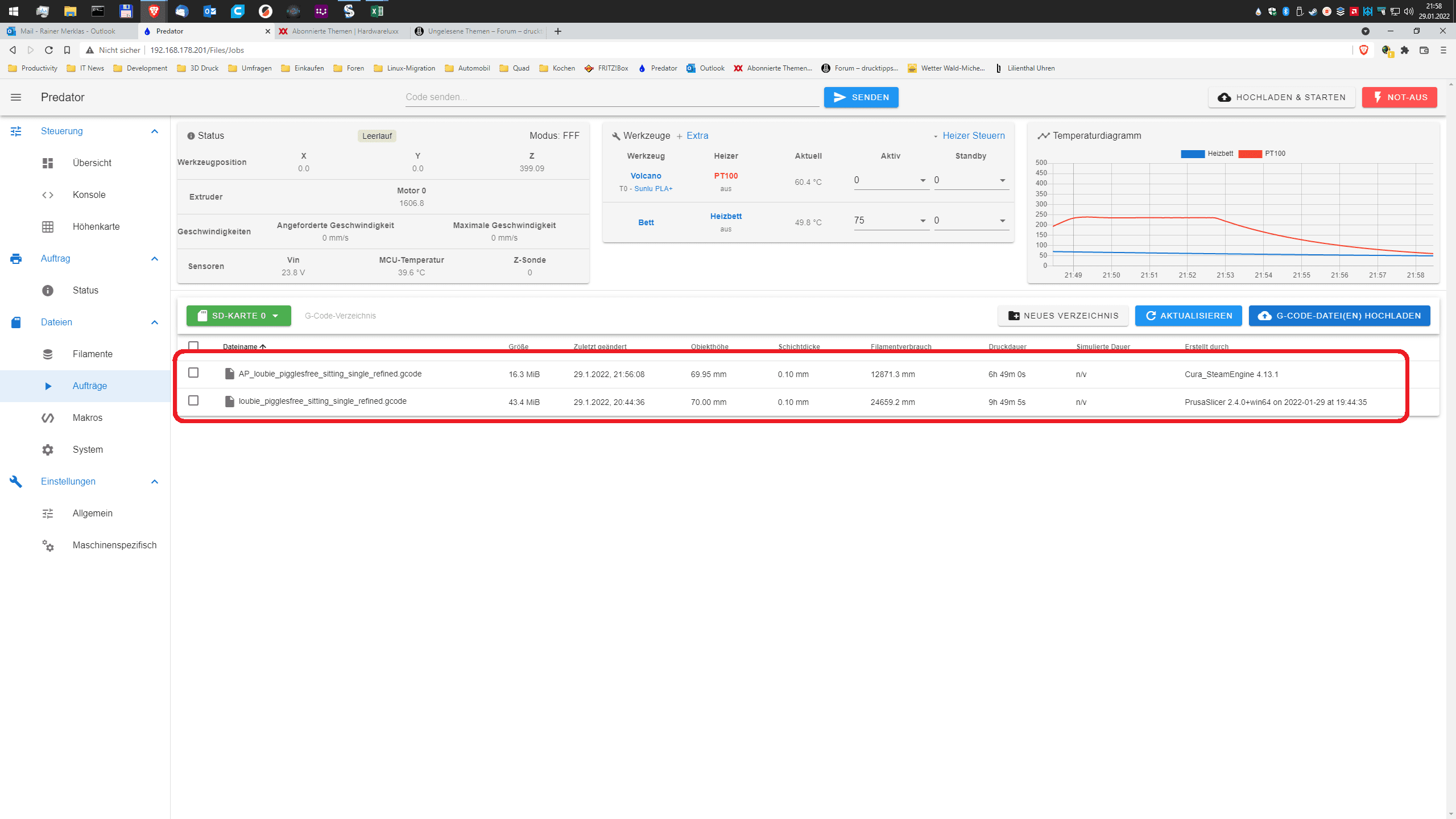Check the loubie_pigglesfree PrusaSlicer file checkbox

click(193, 400)
